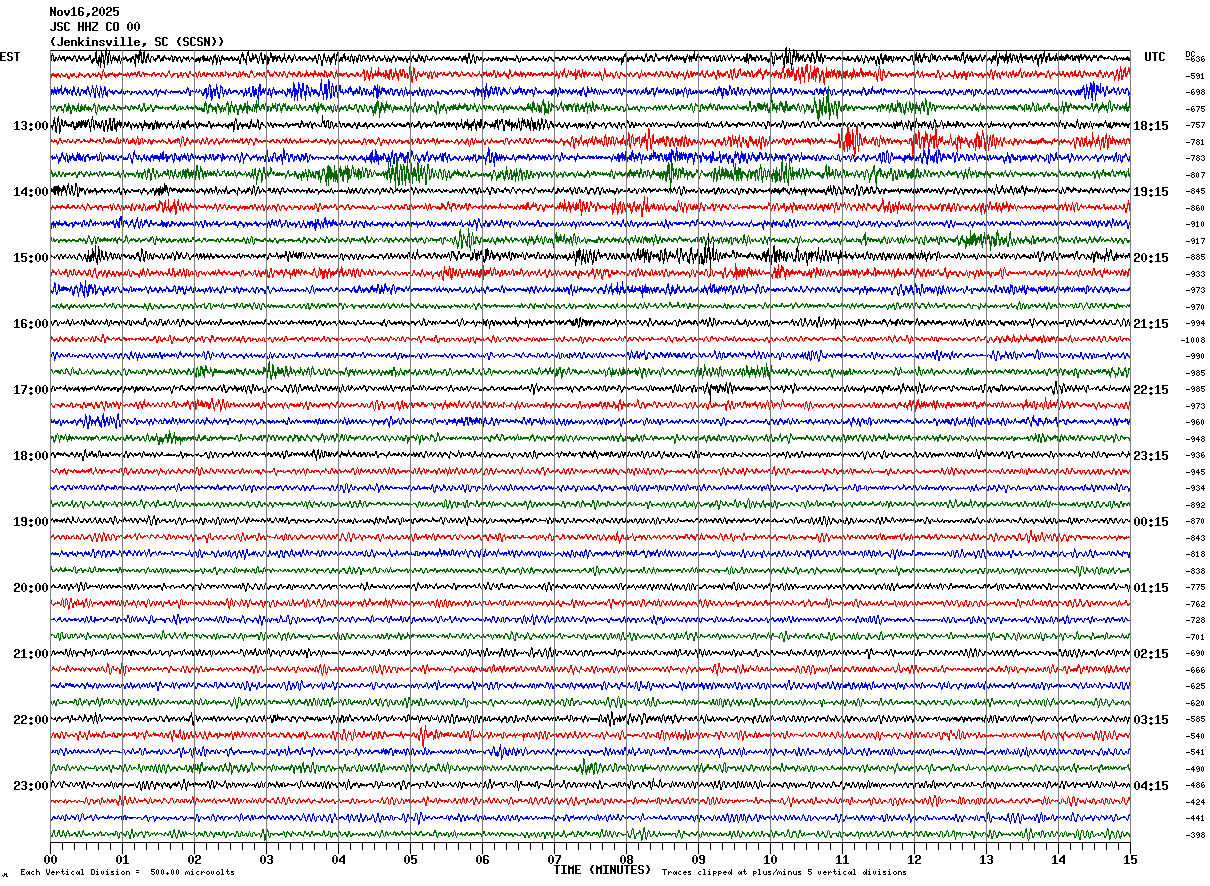This screenshot has width=1210, height=886.
Task: Click the -398 DC offset value
Action: 1195,835
